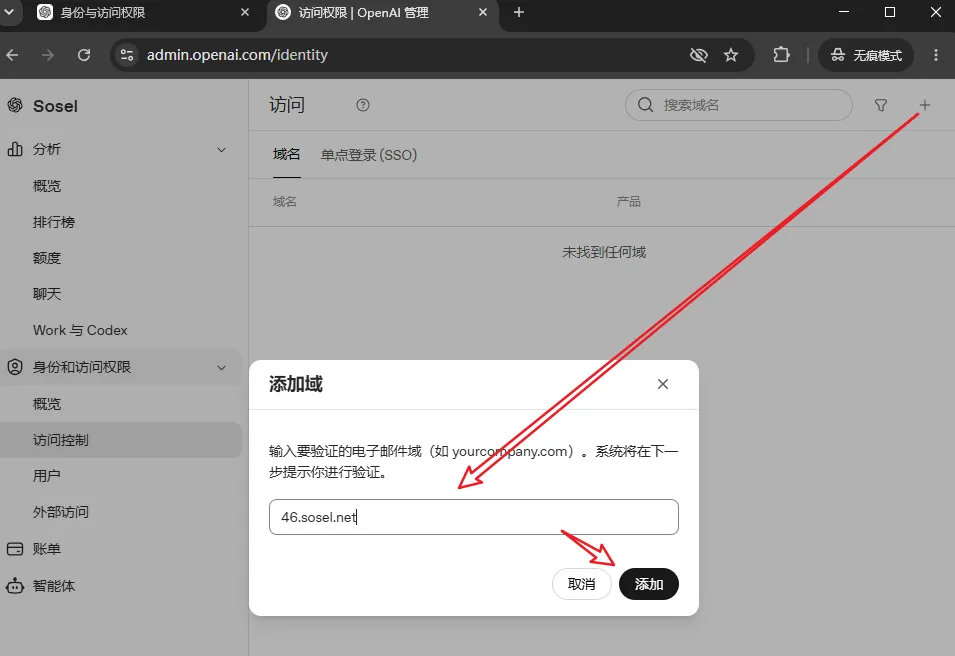This screenshot has height=656, width=955.
Task: Open 排行榜 in the sidebar
Action: 54,222
